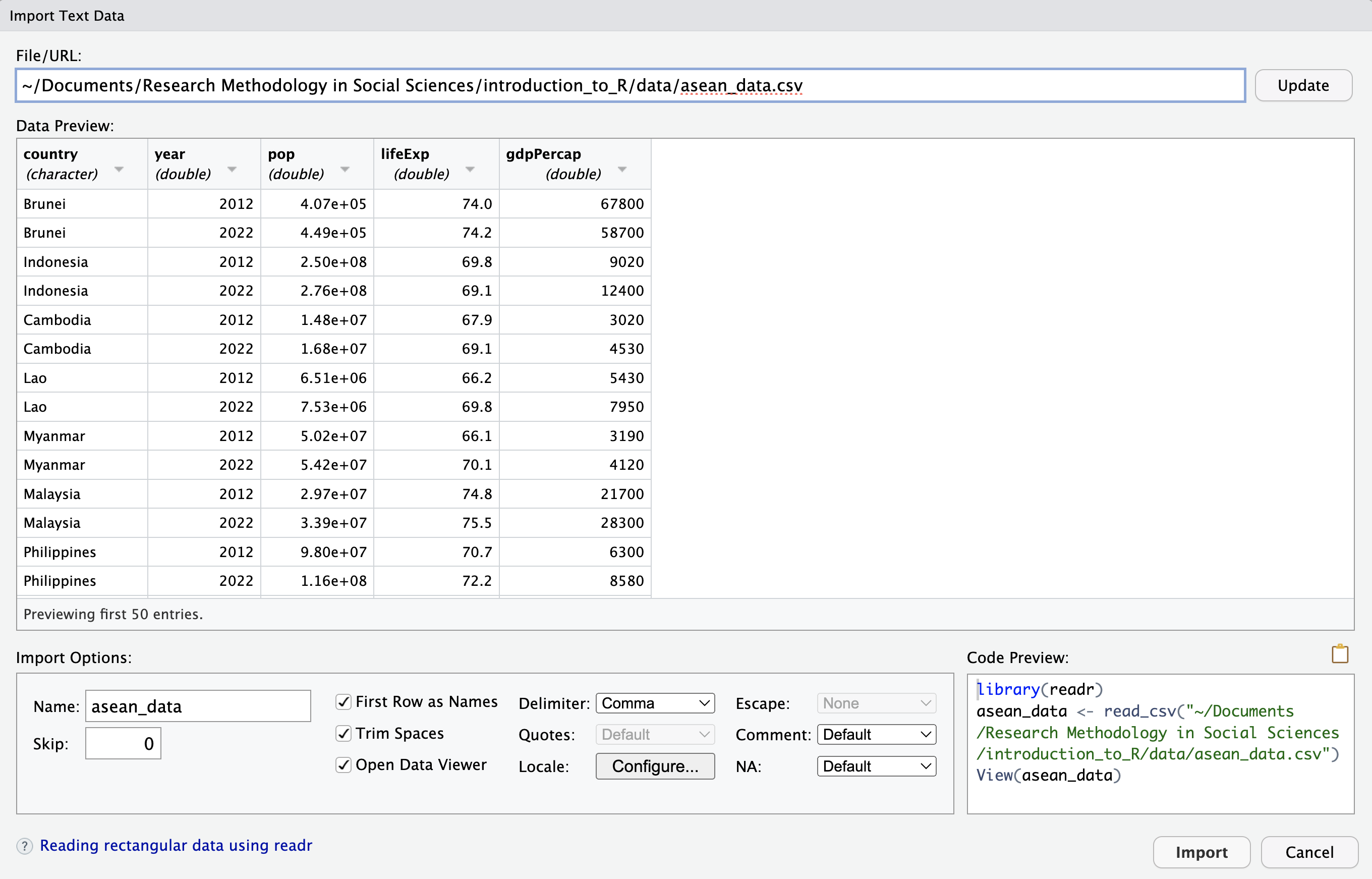The image size is (1372, 879).
Task: Click the pop value 6.51e+06
Action: click(x=333, y=378)
